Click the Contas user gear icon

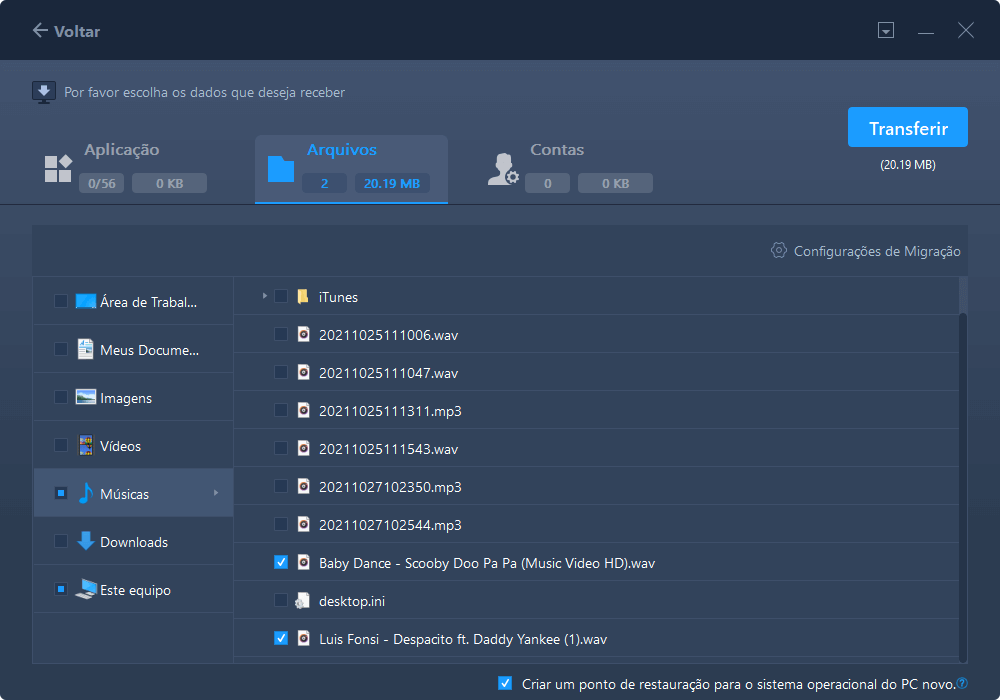coord(503,169)
